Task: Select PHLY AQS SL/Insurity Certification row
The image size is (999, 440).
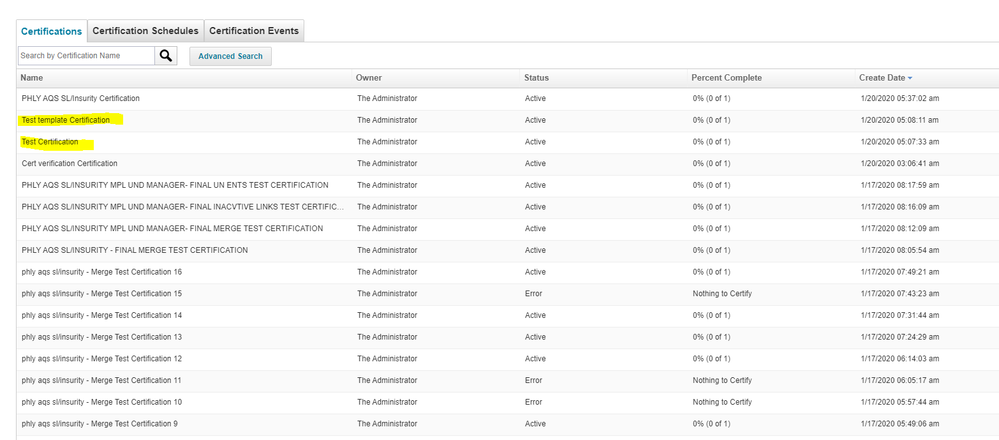Action: tap(81, 99)
